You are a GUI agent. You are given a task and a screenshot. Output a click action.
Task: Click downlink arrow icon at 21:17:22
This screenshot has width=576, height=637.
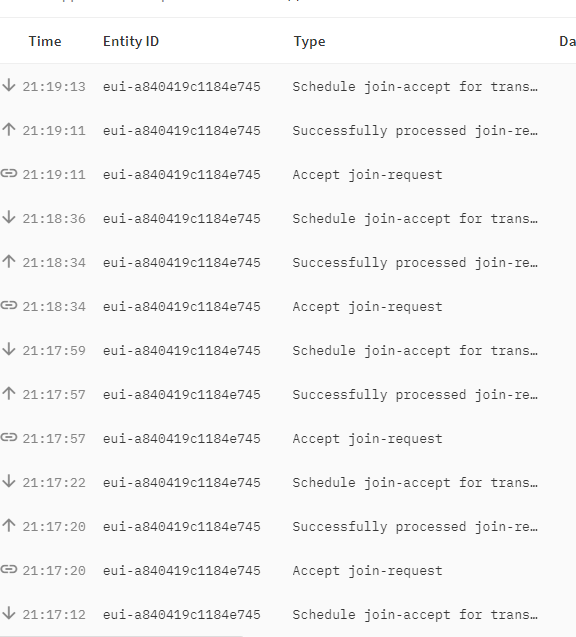pyautogui.click(x=9, y=481)
